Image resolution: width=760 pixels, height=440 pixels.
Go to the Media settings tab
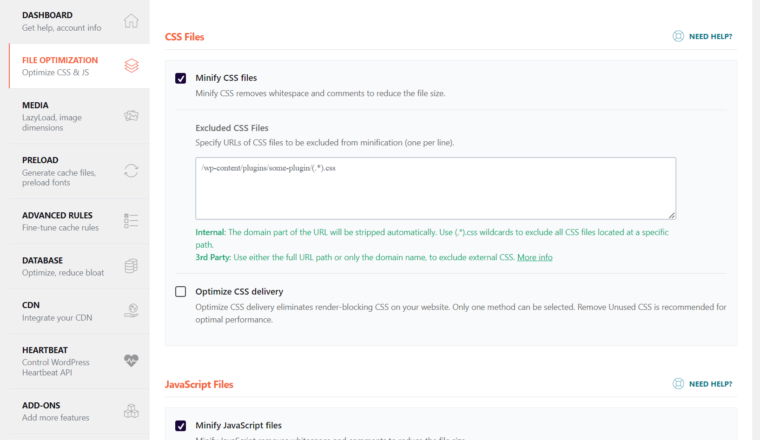pyautogui.click(x=79, y=116)
